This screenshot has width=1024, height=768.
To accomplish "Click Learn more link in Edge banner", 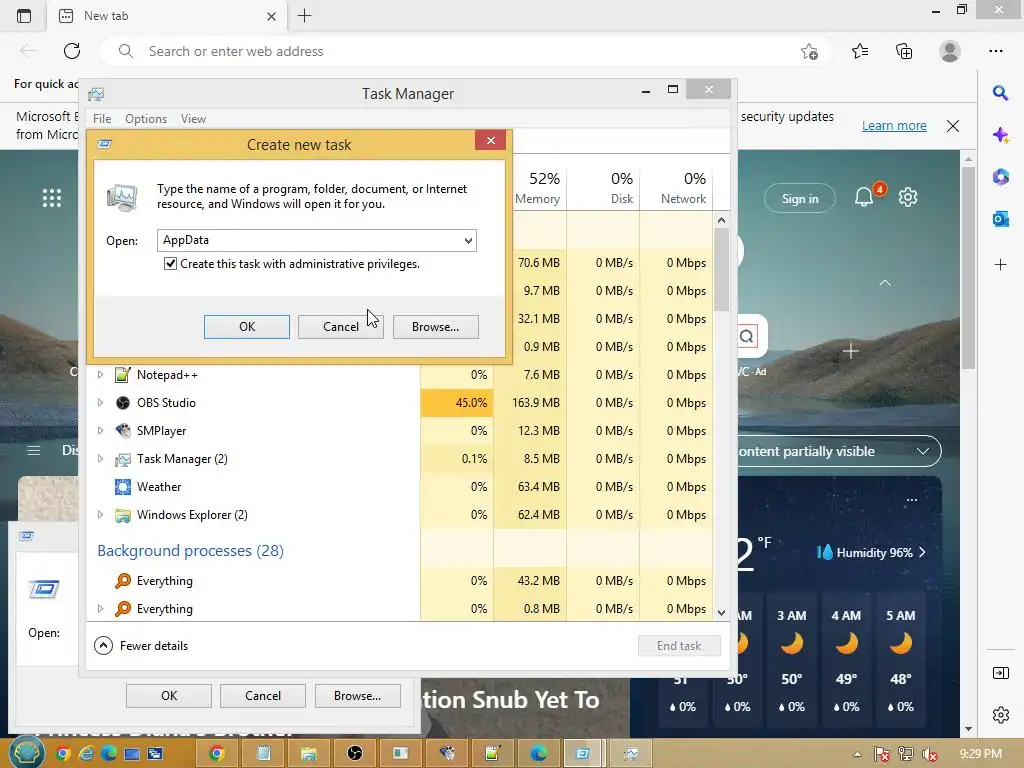I will [894, 125].
